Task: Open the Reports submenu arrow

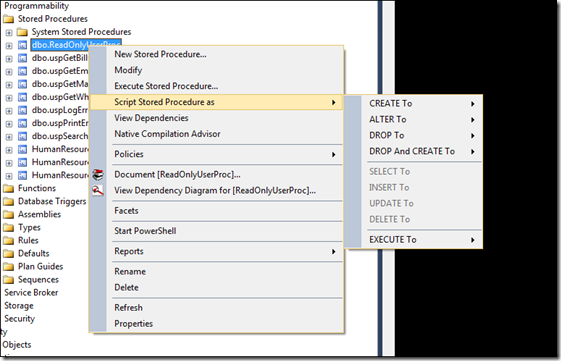Action: (x=333, y=252)
